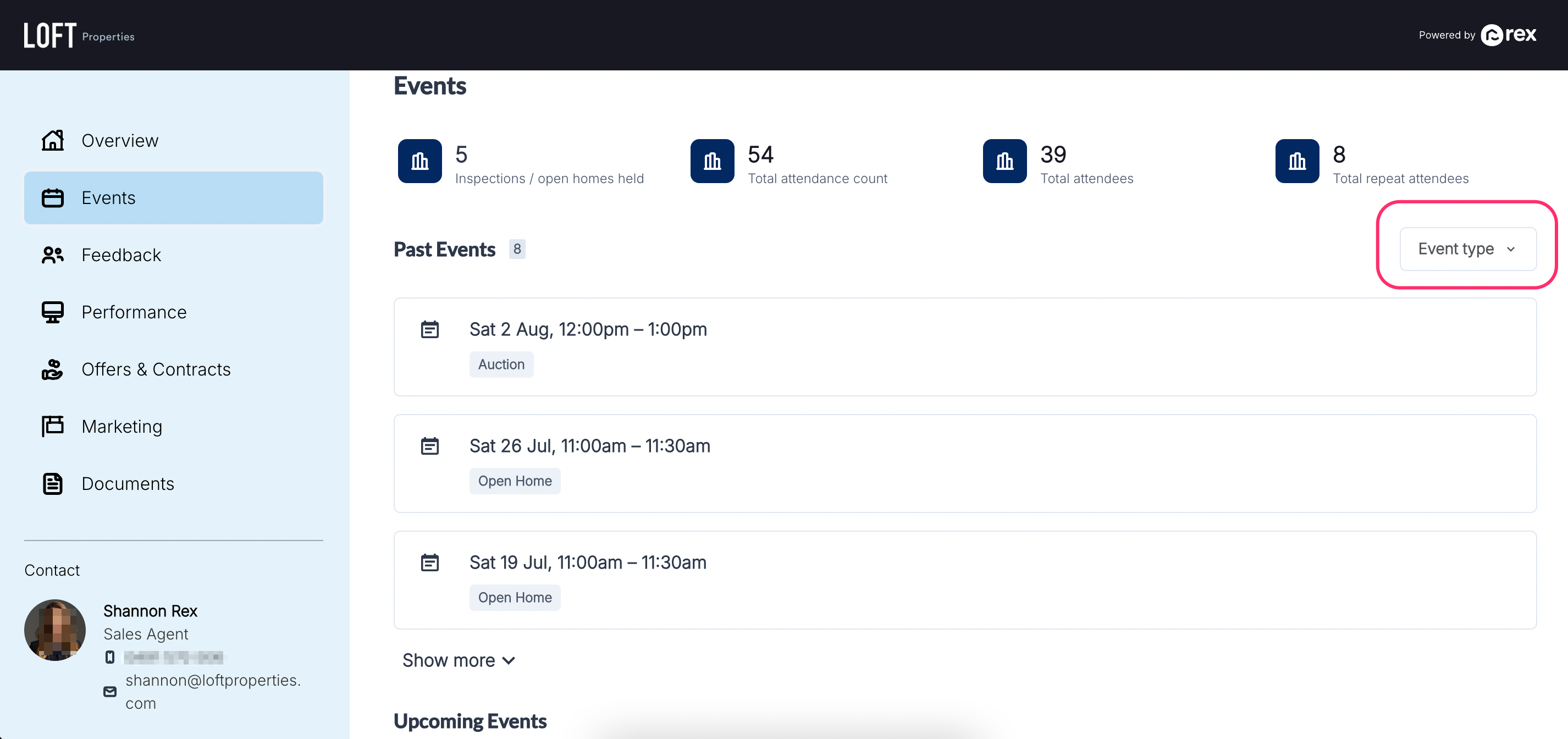Click the Events calendar icon in sidebar

click(53, 198)
